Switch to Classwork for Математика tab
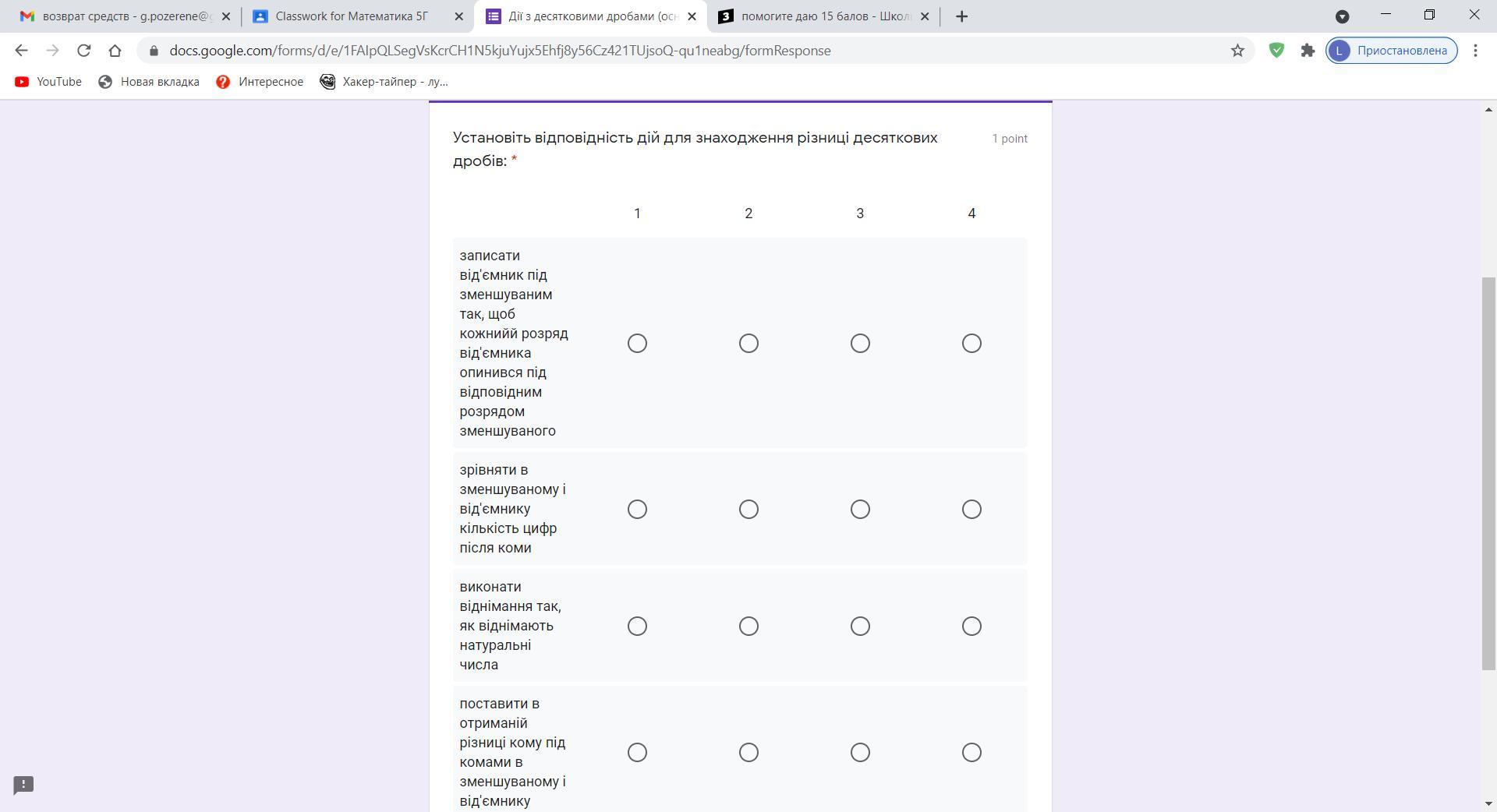This screenshot has height=812, width=1497. 351,16
